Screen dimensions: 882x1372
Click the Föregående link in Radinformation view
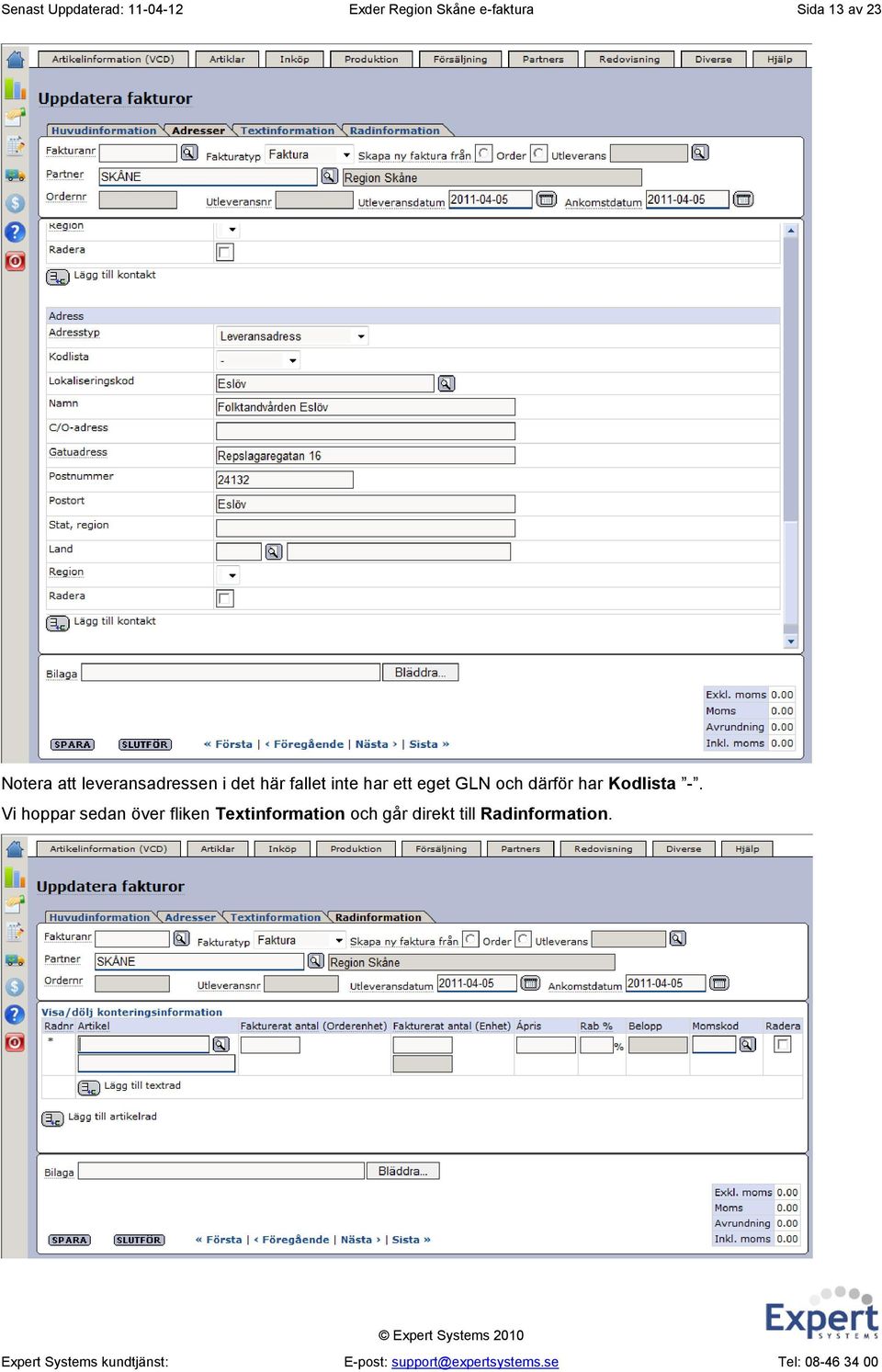pos(291,1240)
